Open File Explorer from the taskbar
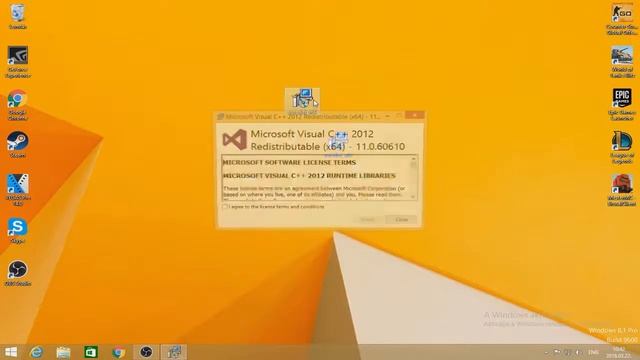 (63, 352)
